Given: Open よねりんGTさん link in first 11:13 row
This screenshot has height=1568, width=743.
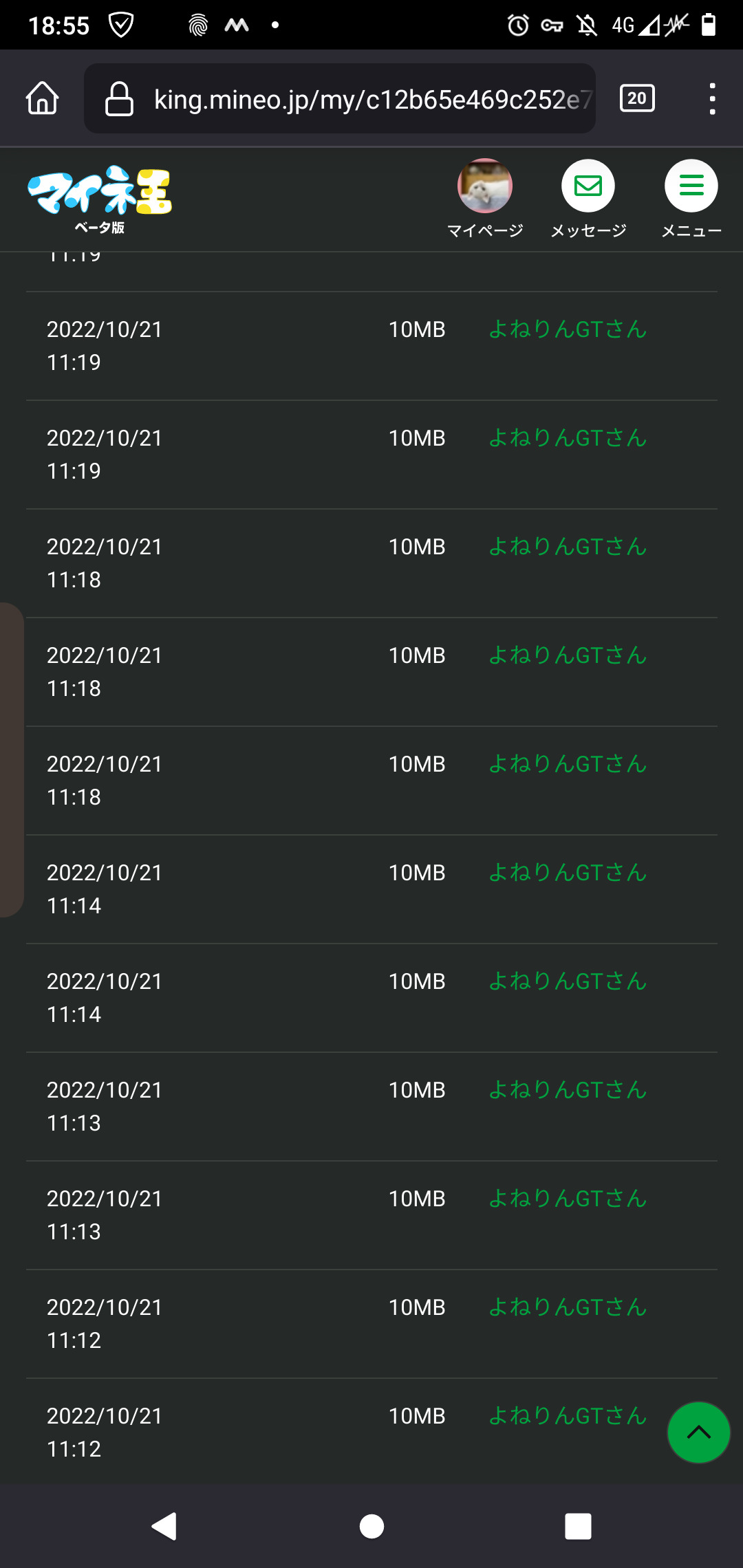Looking at the screenshot, I should point(568,1090).
